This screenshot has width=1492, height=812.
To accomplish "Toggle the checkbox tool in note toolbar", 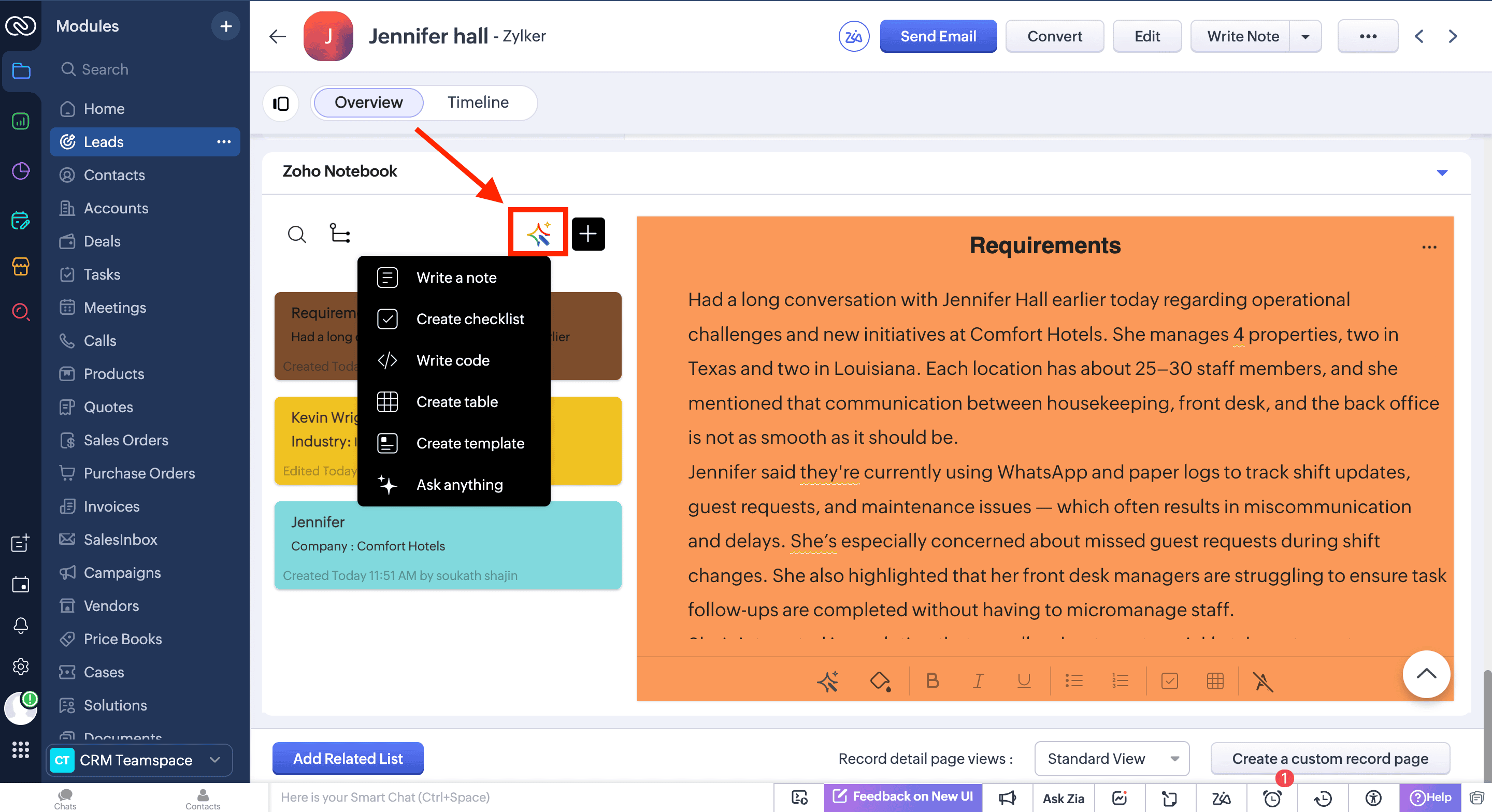I will pos(1169,681).
